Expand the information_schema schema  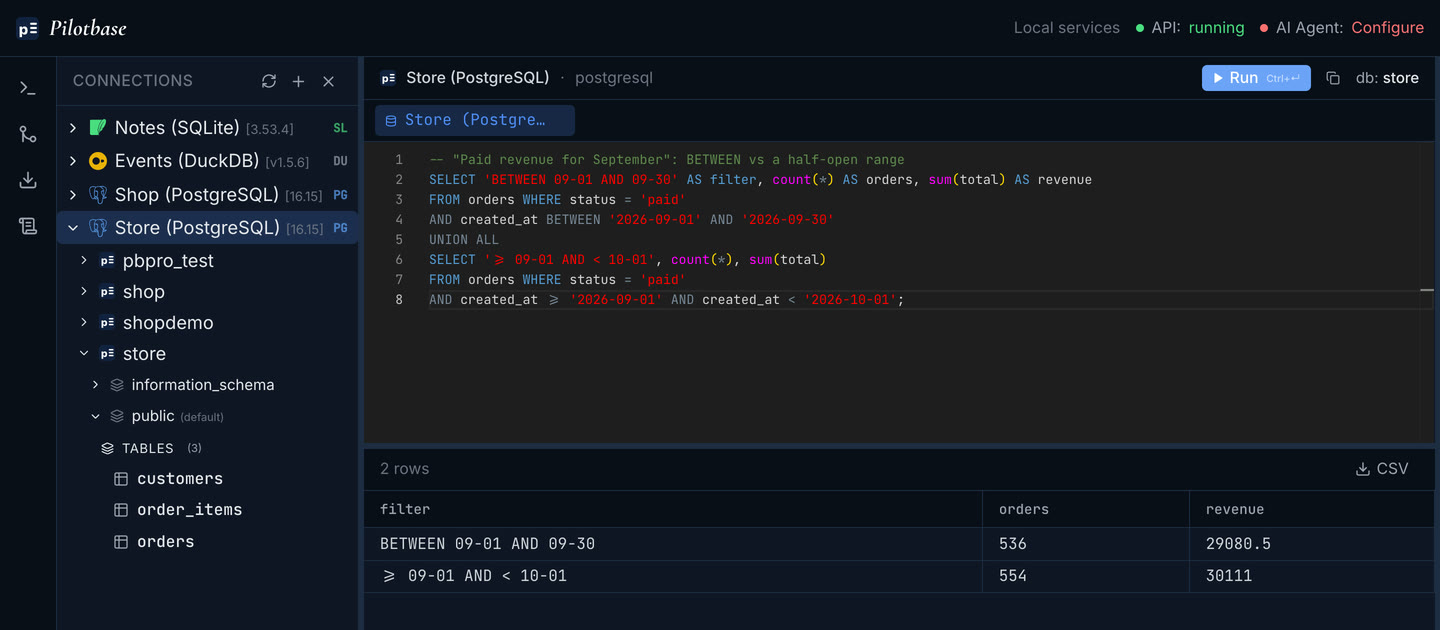(x=95, y=385)
